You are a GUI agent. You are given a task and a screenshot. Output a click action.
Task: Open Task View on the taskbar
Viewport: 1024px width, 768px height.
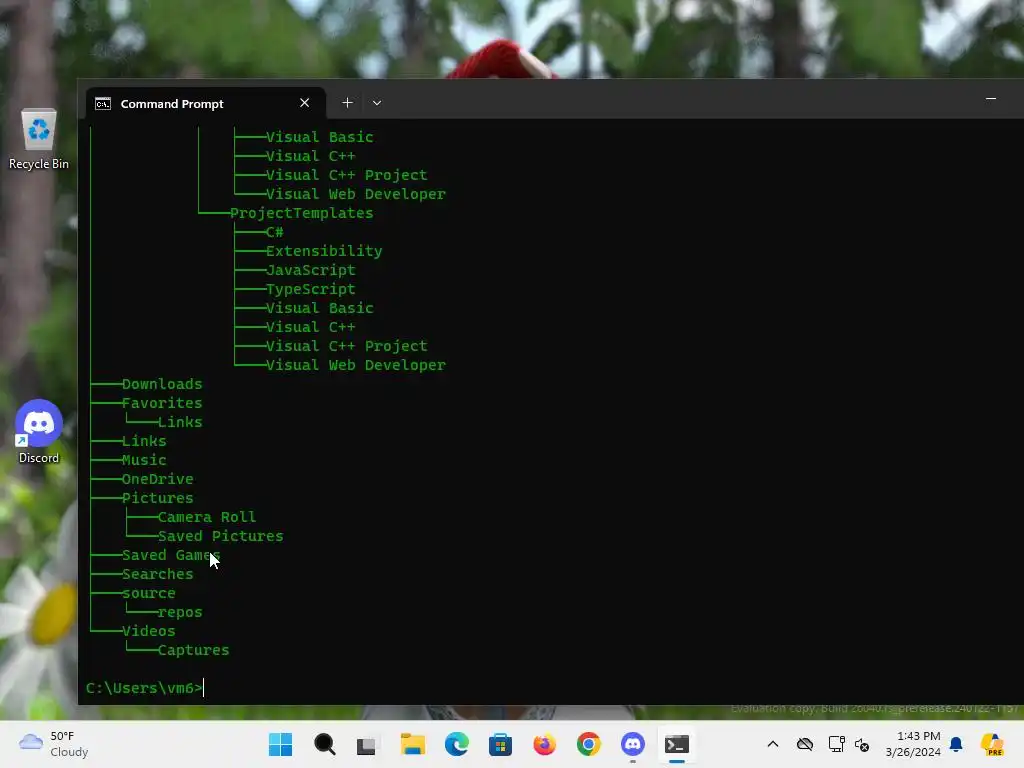pyautogui.click(x=366, y=744)
